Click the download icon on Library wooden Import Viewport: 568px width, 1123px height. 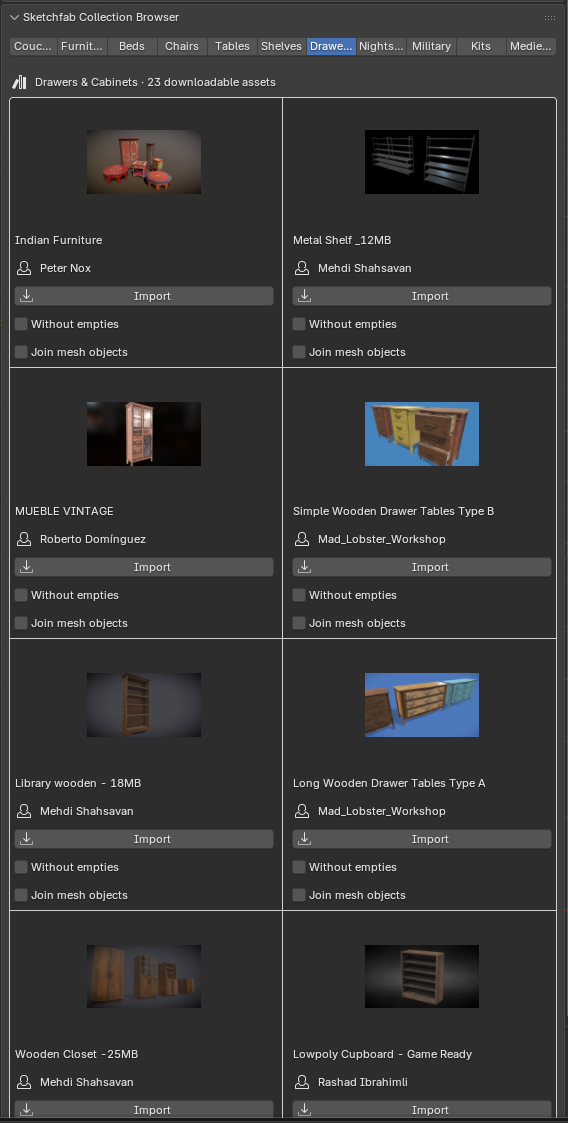[27, 839]
